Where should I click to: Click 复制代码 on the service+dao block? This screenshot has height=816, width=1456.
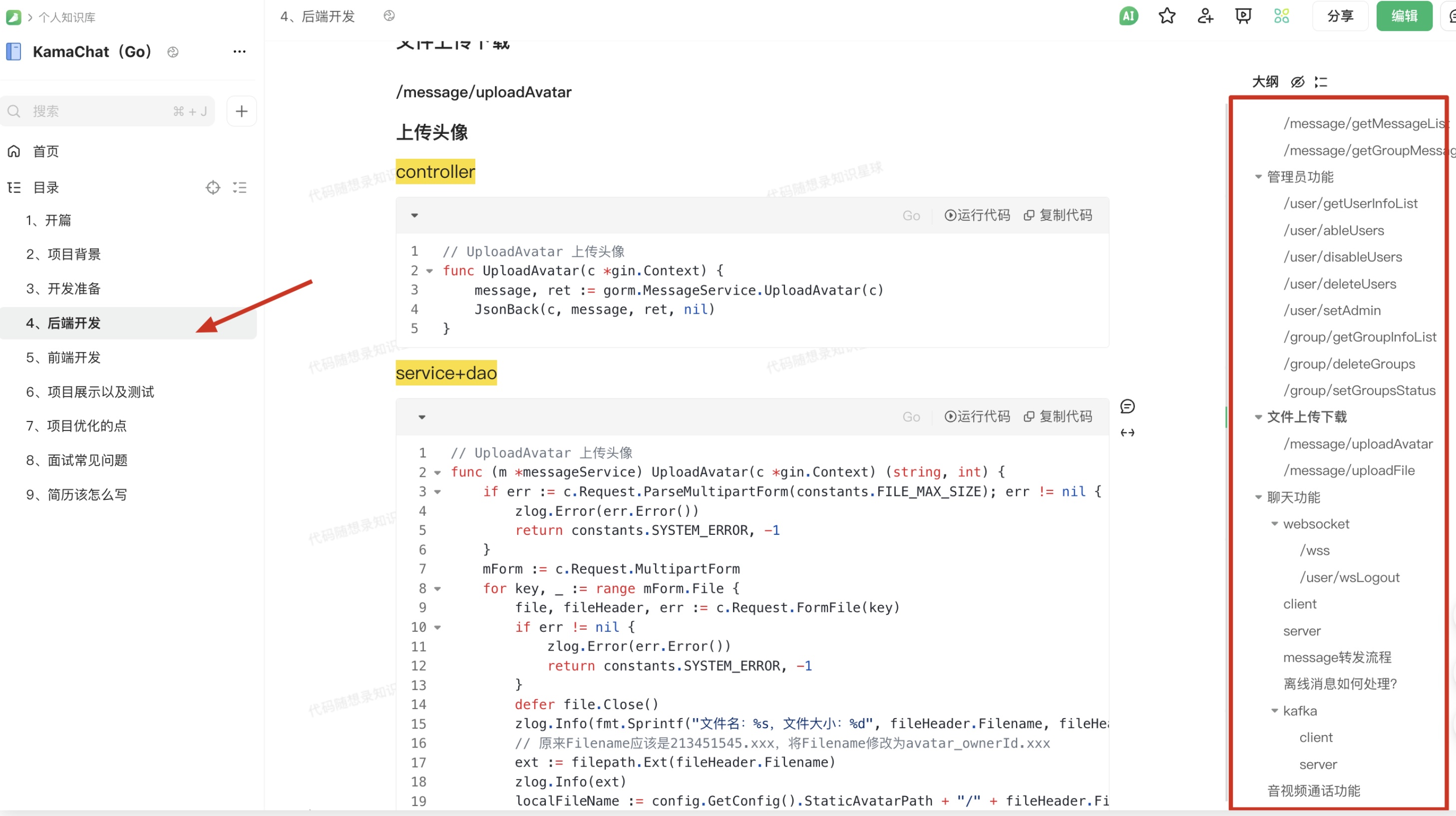tap(1058, 417)
